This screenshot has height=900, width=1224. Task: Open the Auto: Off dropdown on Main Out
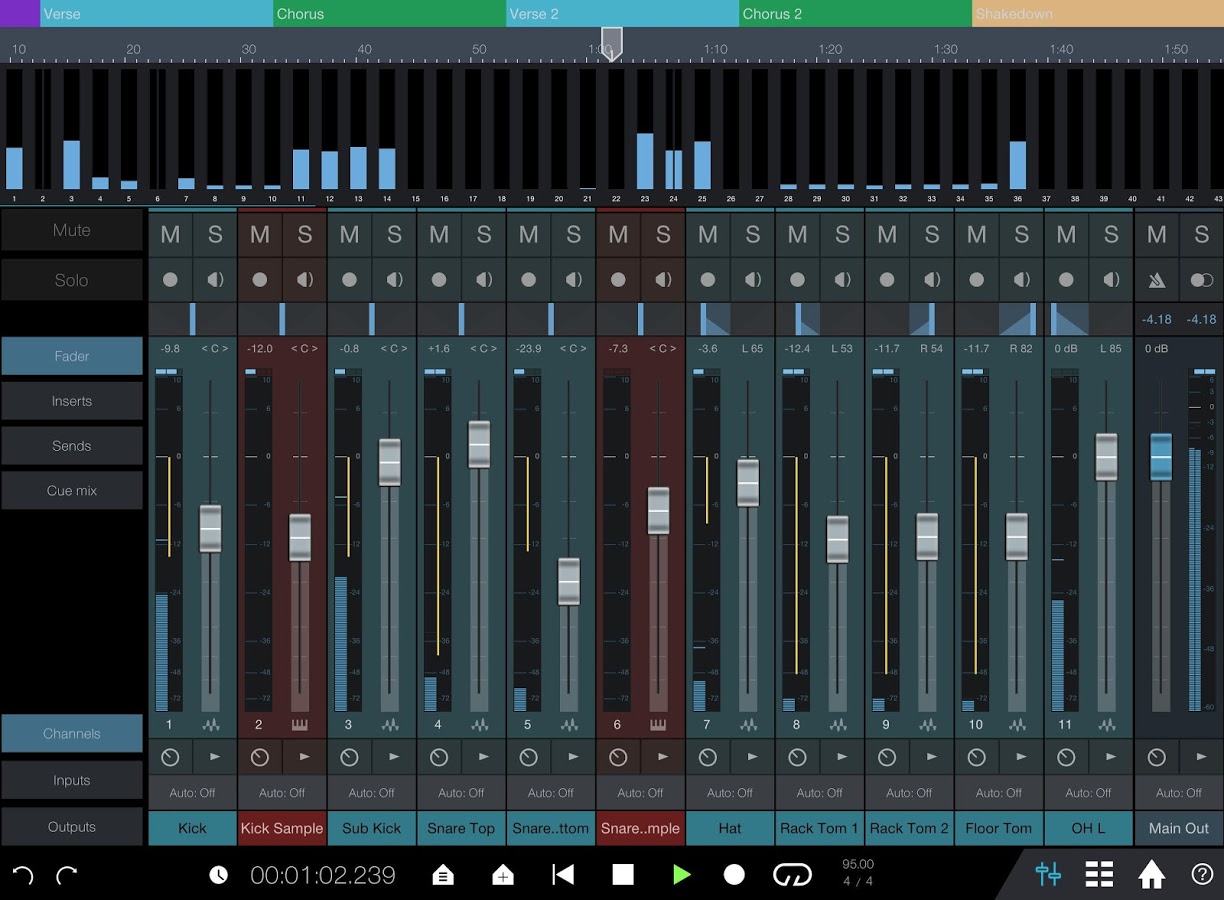[1178, 792]
